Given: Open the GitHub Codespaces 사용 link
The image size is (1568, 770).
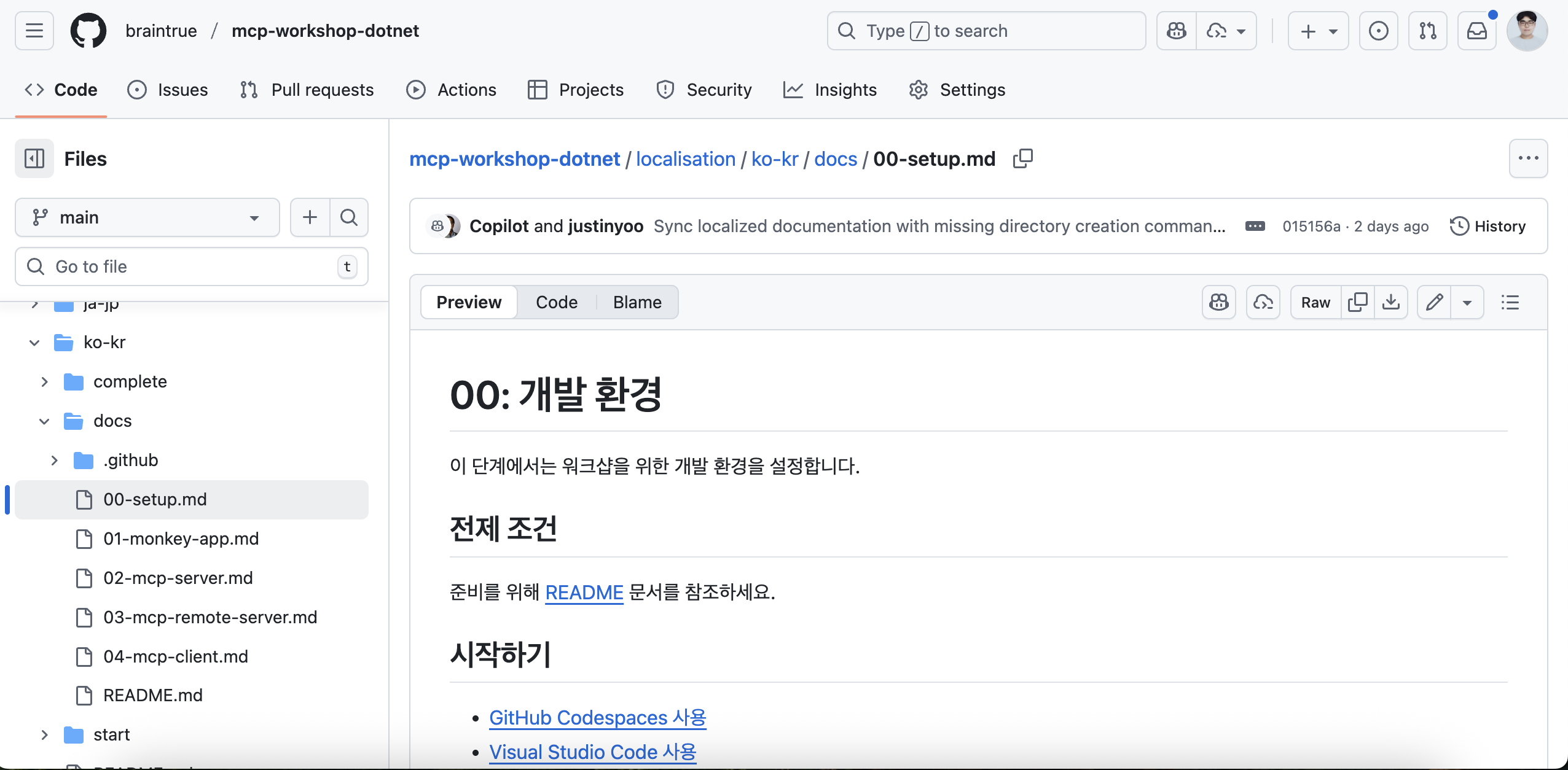Looking at the screenshot, I should (598, 717).
